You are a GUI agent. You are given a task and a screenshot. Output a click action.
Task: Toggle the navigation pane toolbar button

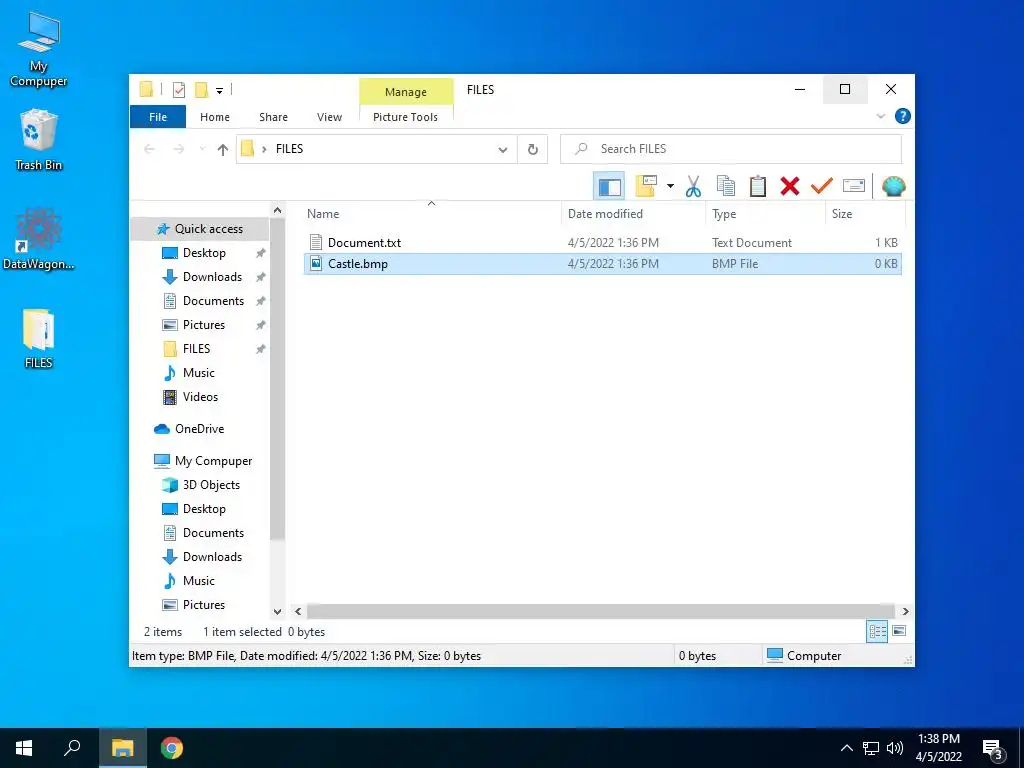coord(609,186)
